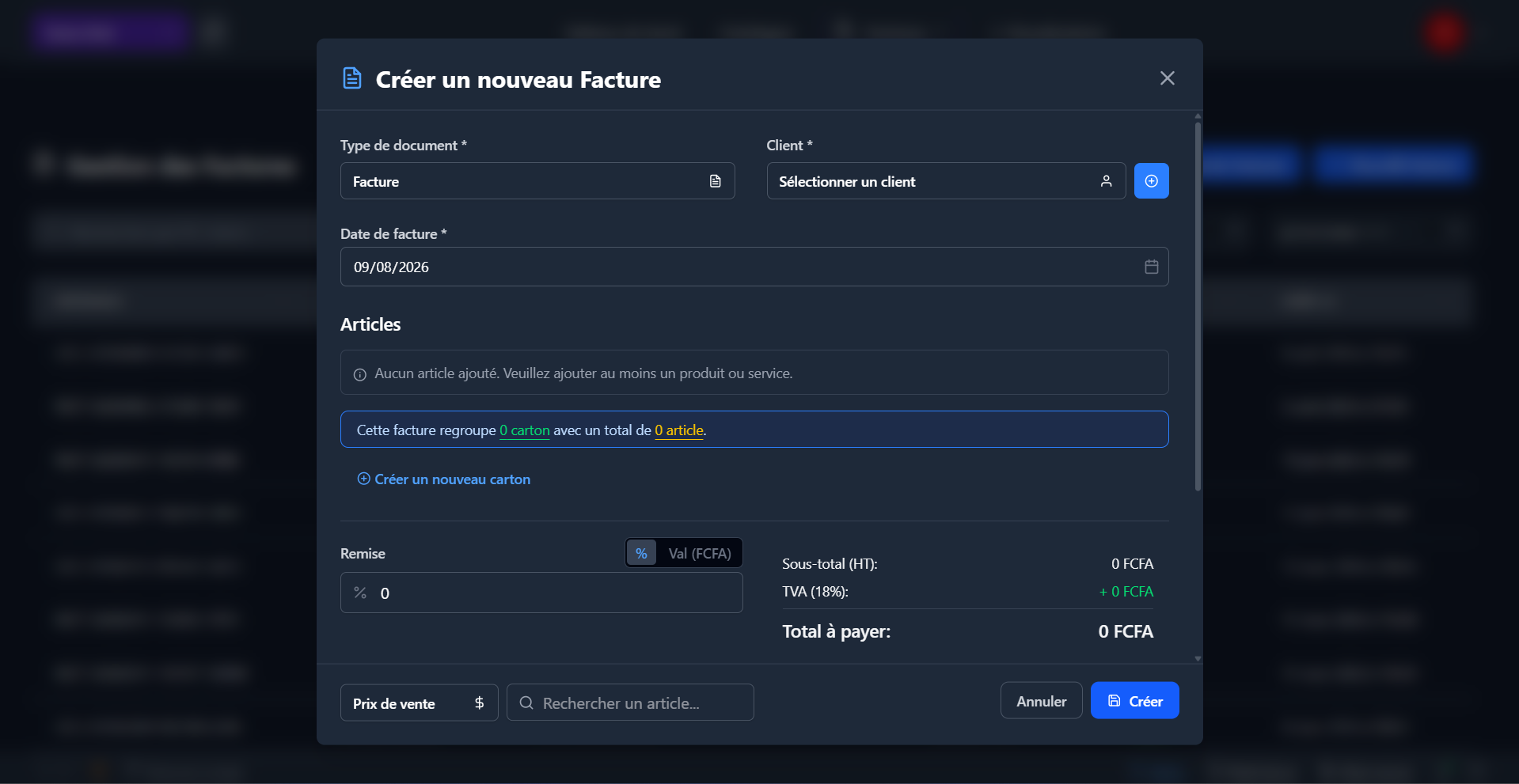
Task: Click the Remise amount input field
Action: point(541,593)
